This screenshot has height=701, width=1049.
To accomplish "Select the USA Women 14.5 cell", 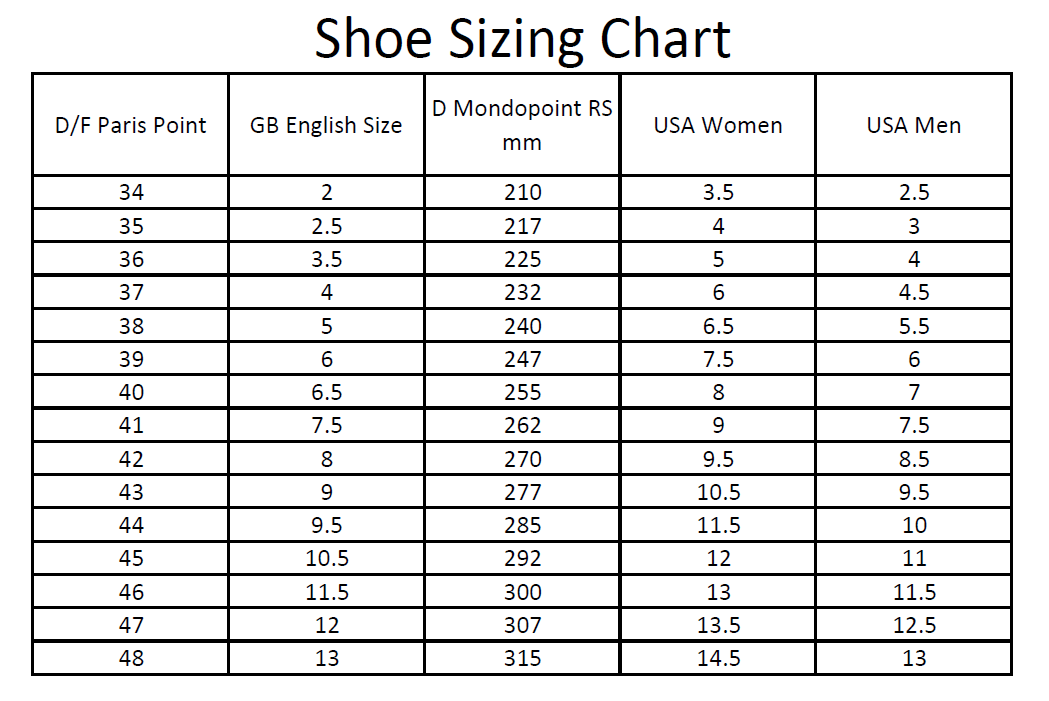I will (718, 658).
